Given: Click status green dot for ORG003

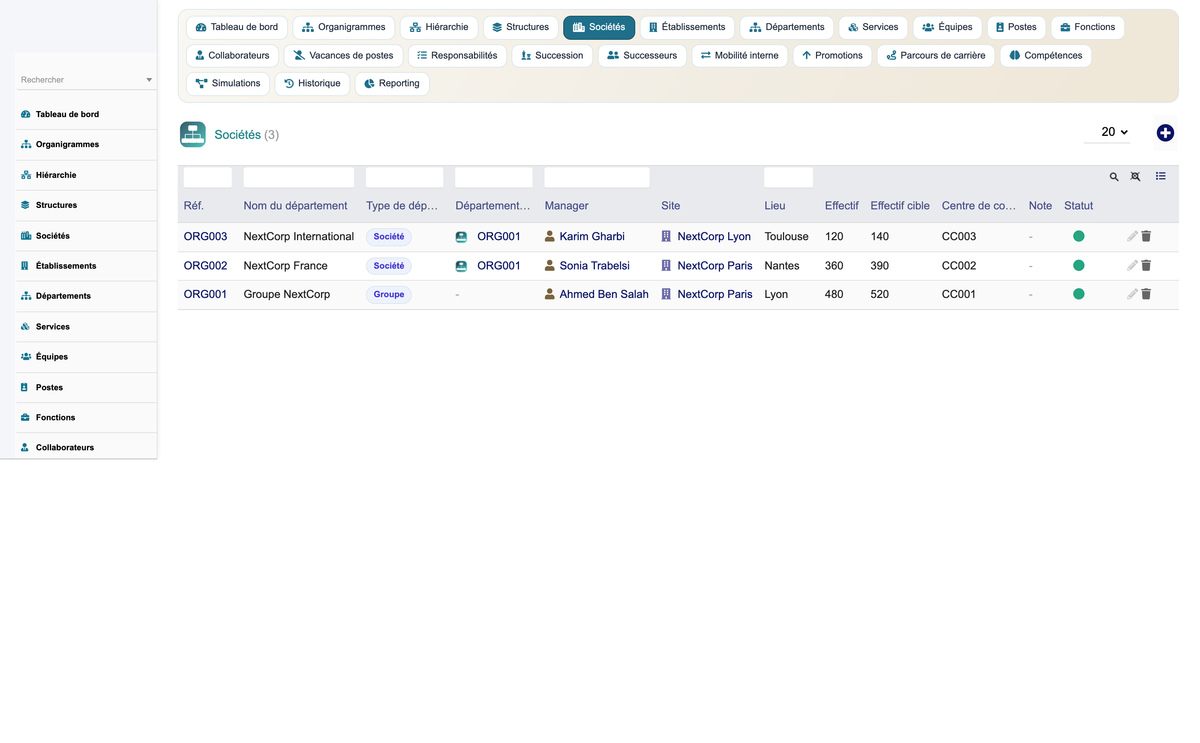Looking at the screenshot, I should pyautogui.click(x=1079, y=237).
